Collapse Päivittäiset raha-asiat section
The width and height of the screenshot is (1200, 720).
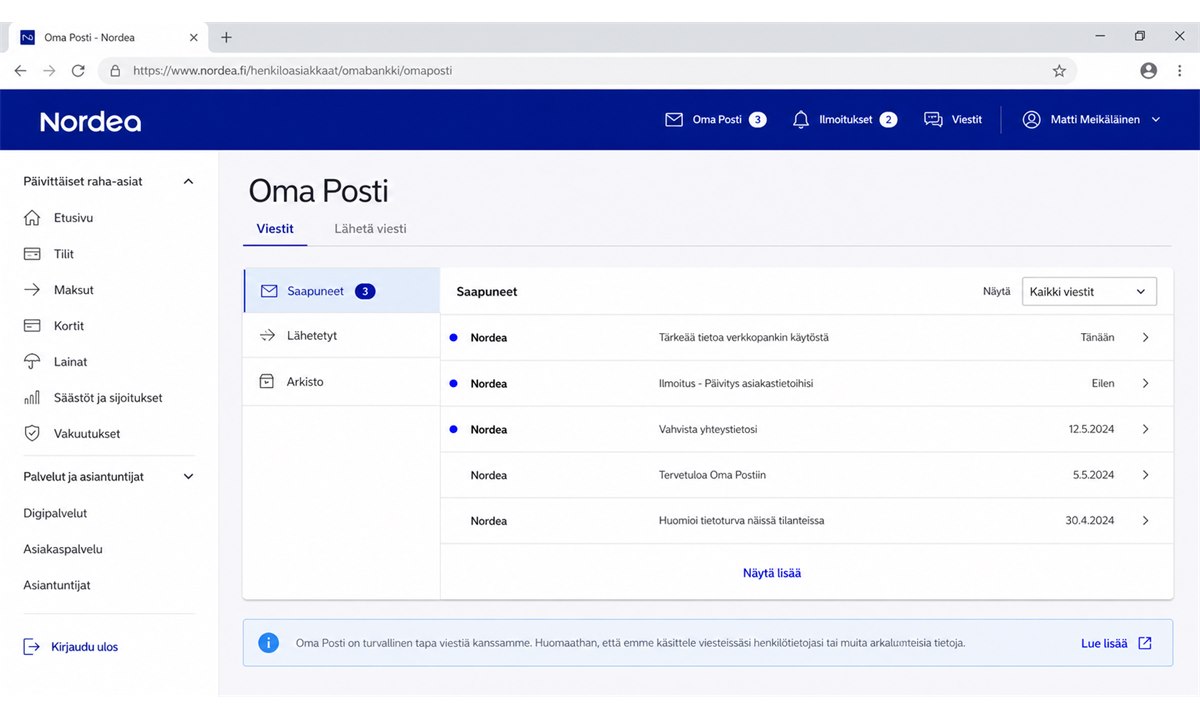pos(188,182)
